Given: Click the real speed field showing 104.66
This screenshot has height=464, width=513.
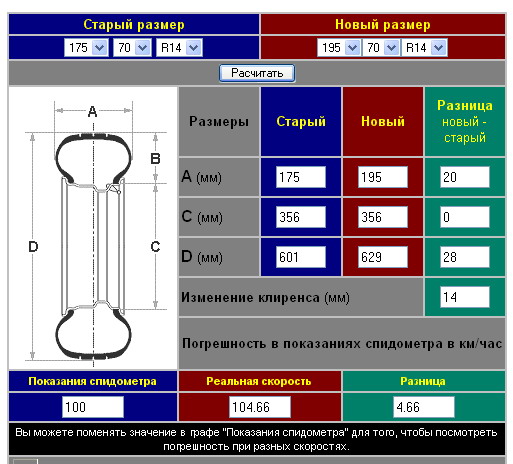Looking at the screenshot, I should pyautogui.click(x=260, y=407).
